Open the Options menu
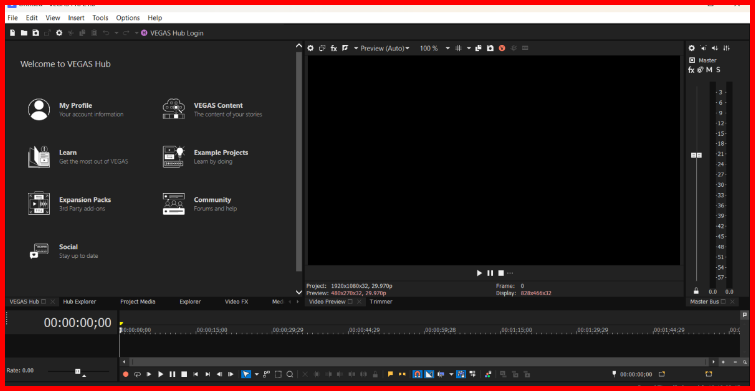Screen dimensions: 755x391 [x=128, y=18]
